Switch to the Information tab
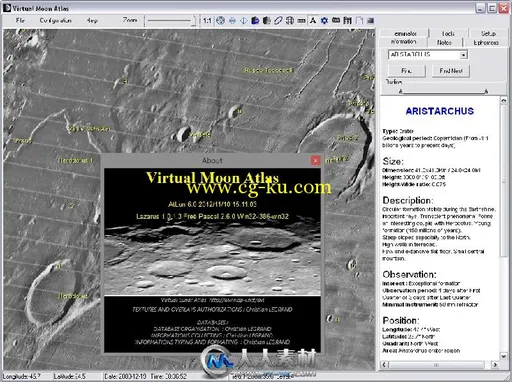The height and width of the screenshot is (382, 512). 403,42
